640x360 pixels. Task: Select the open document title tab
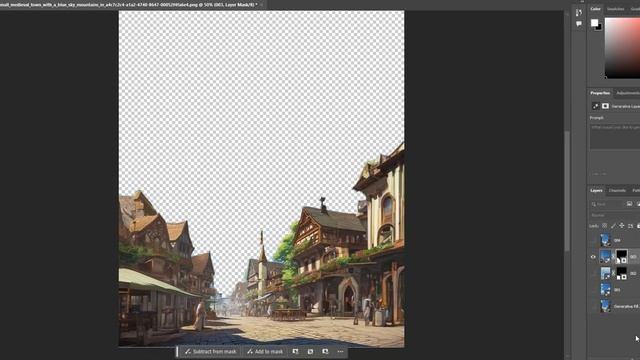(x=130, y=5)
